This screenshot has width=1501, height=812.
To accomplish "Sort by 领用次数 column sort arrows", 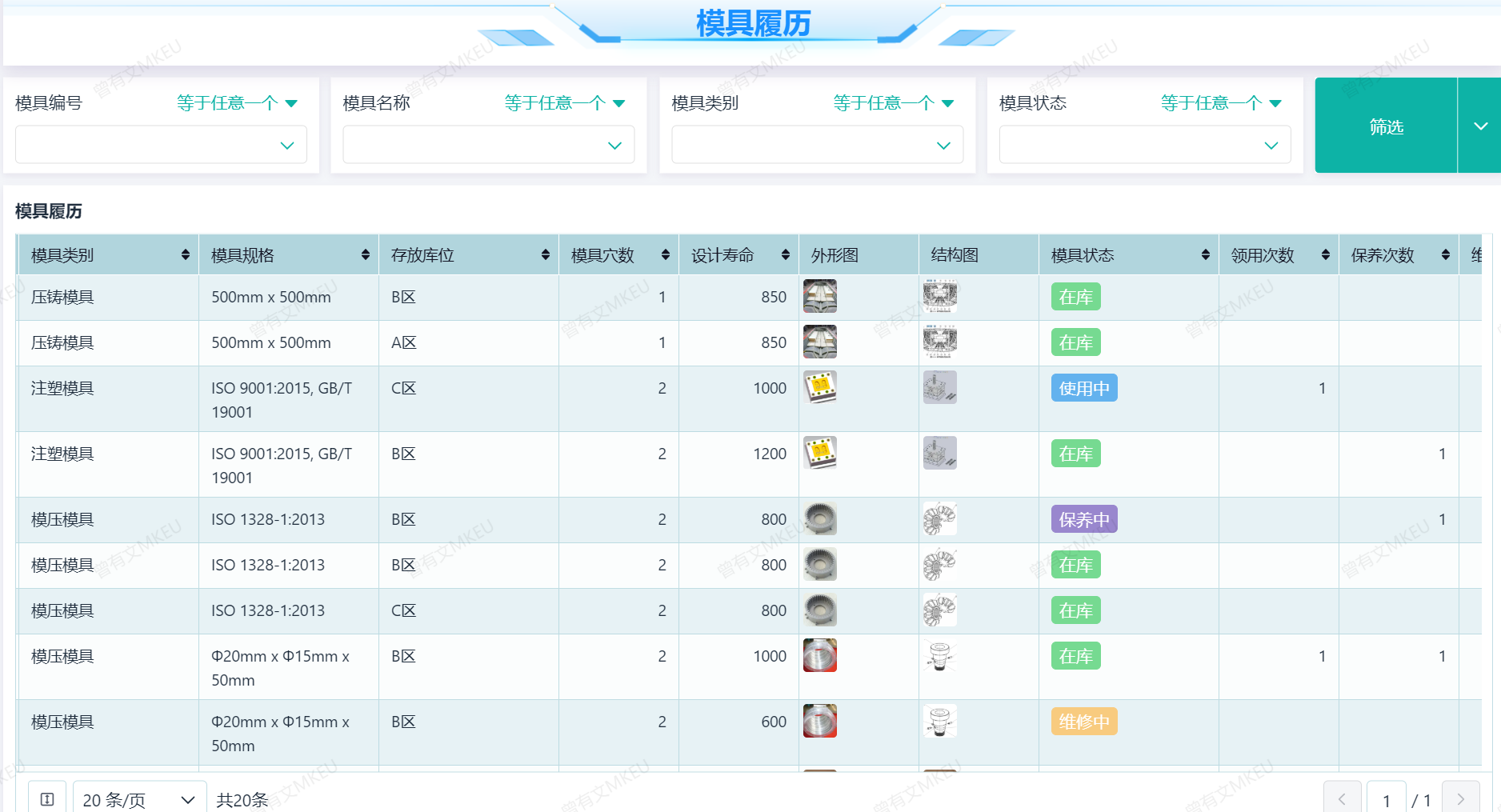I will coord(1326,254).
